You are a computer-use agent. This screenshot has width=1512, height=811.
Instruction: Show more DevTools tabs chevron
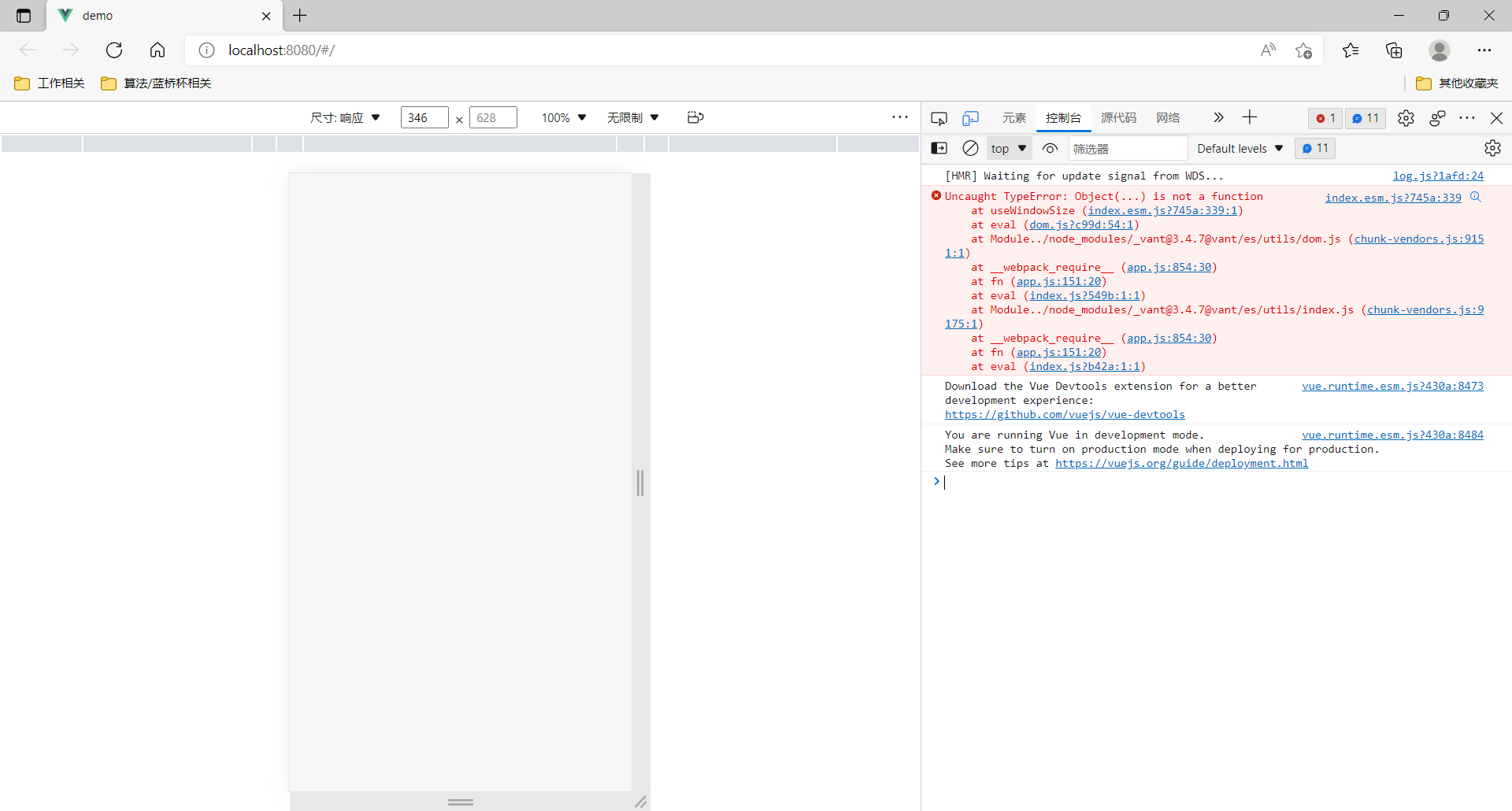(x=1218, y=117)
